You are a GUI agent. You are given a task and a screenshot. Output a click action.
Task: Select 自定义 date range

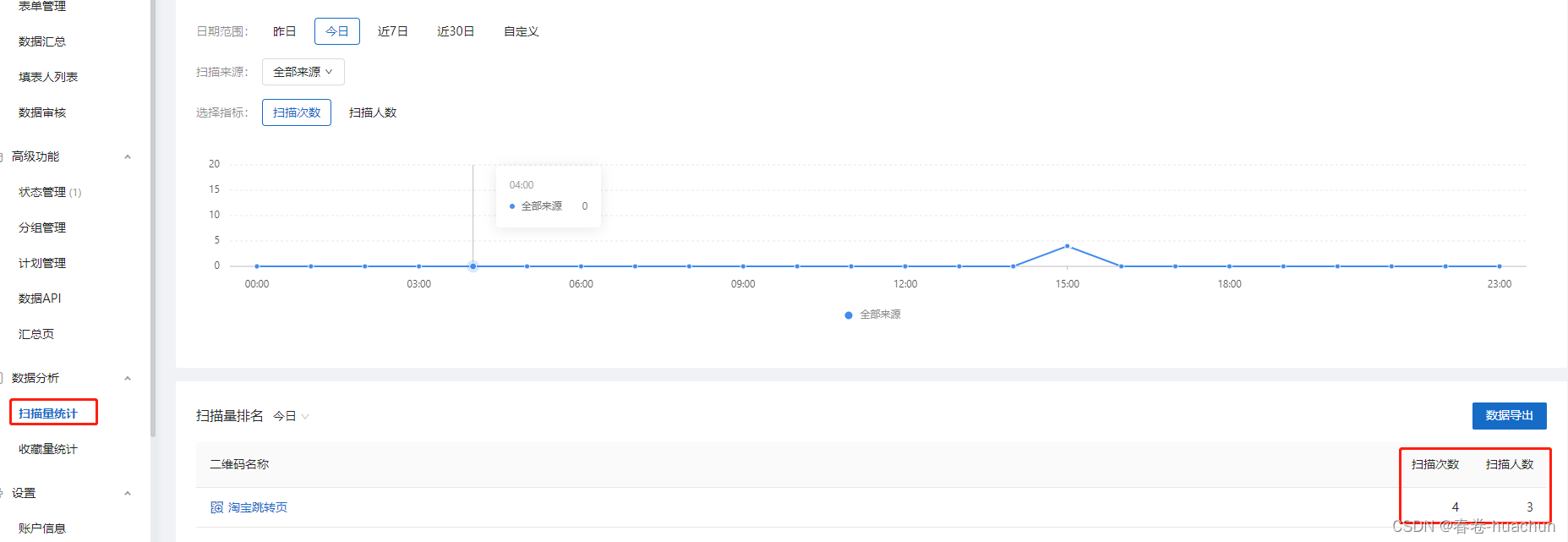click(x=522, y=31)
